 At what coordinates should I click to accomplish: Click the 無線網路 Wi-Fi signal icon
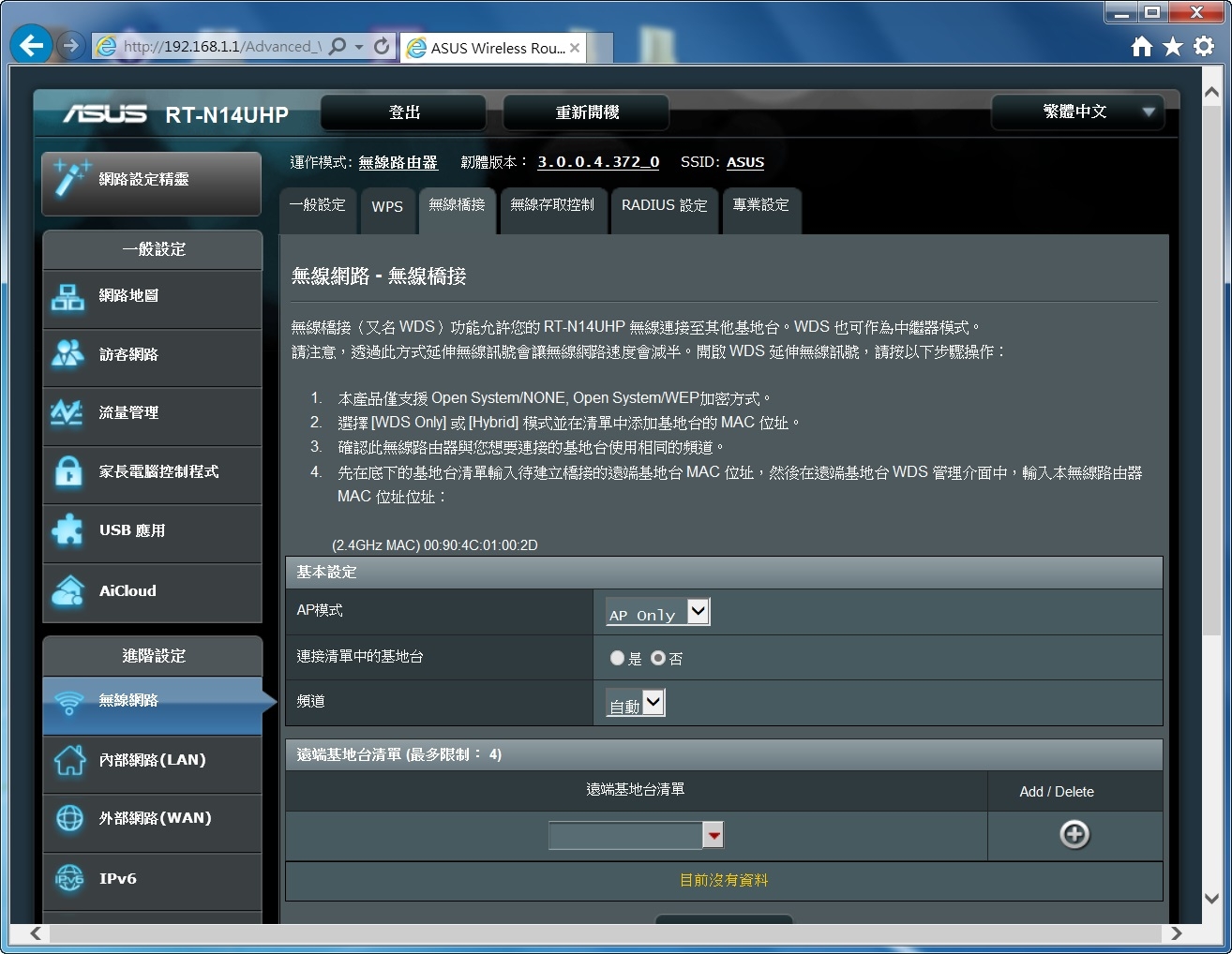point(68,702)
